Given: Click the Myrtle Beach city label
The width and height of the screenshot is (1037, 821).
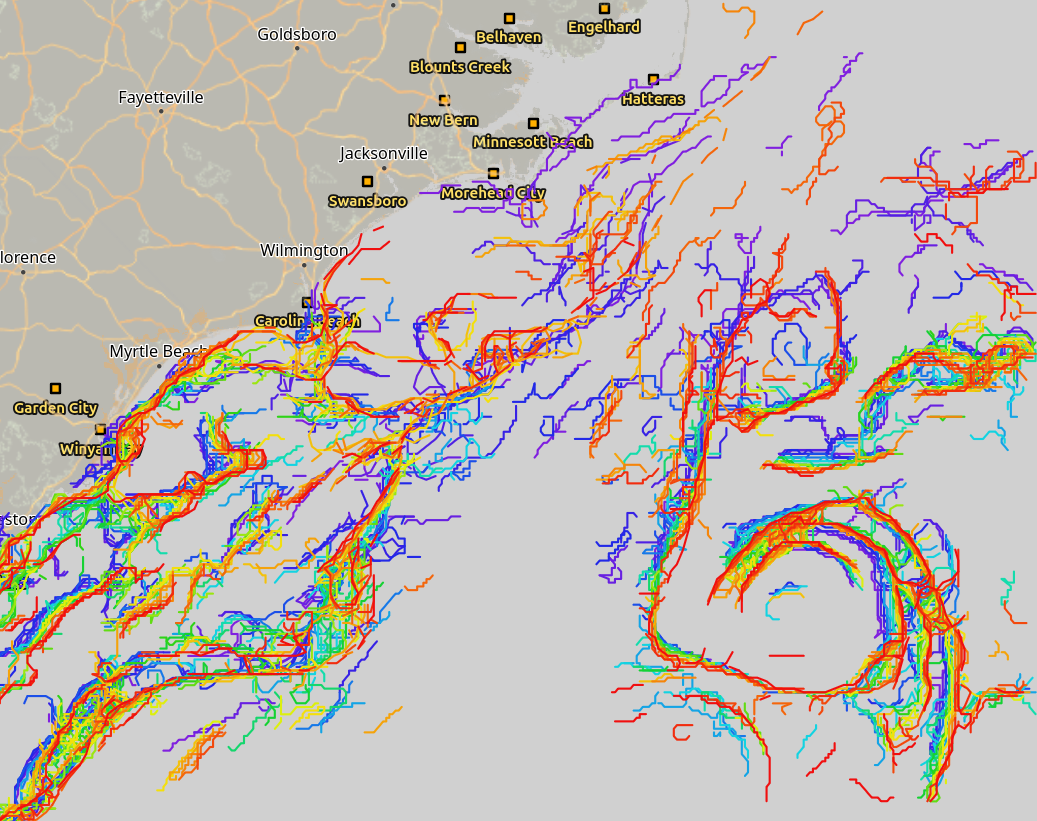Looking at the screenshot, I should point(159,351).
